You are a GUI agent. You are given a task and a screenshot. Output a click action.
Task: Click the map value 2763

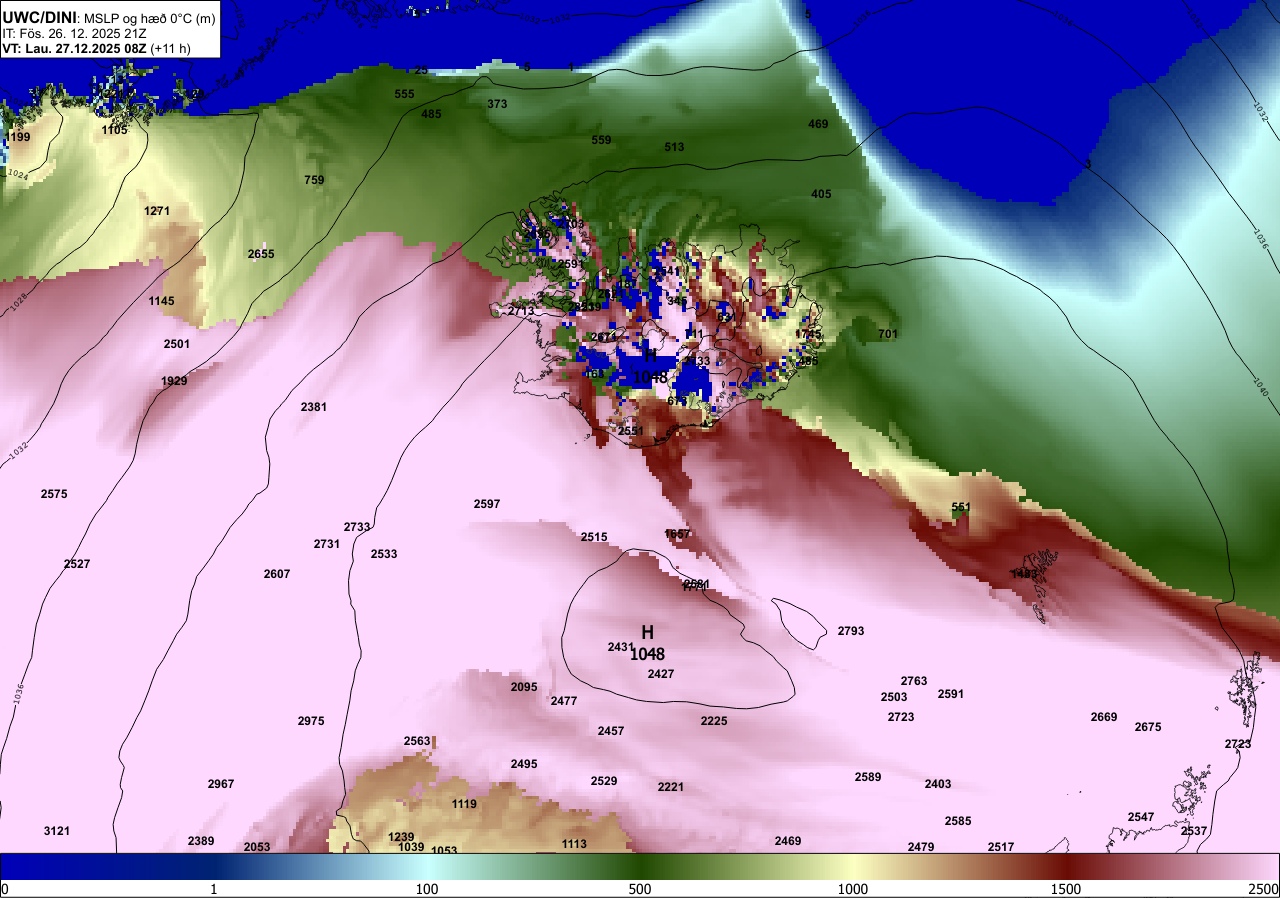914,681
